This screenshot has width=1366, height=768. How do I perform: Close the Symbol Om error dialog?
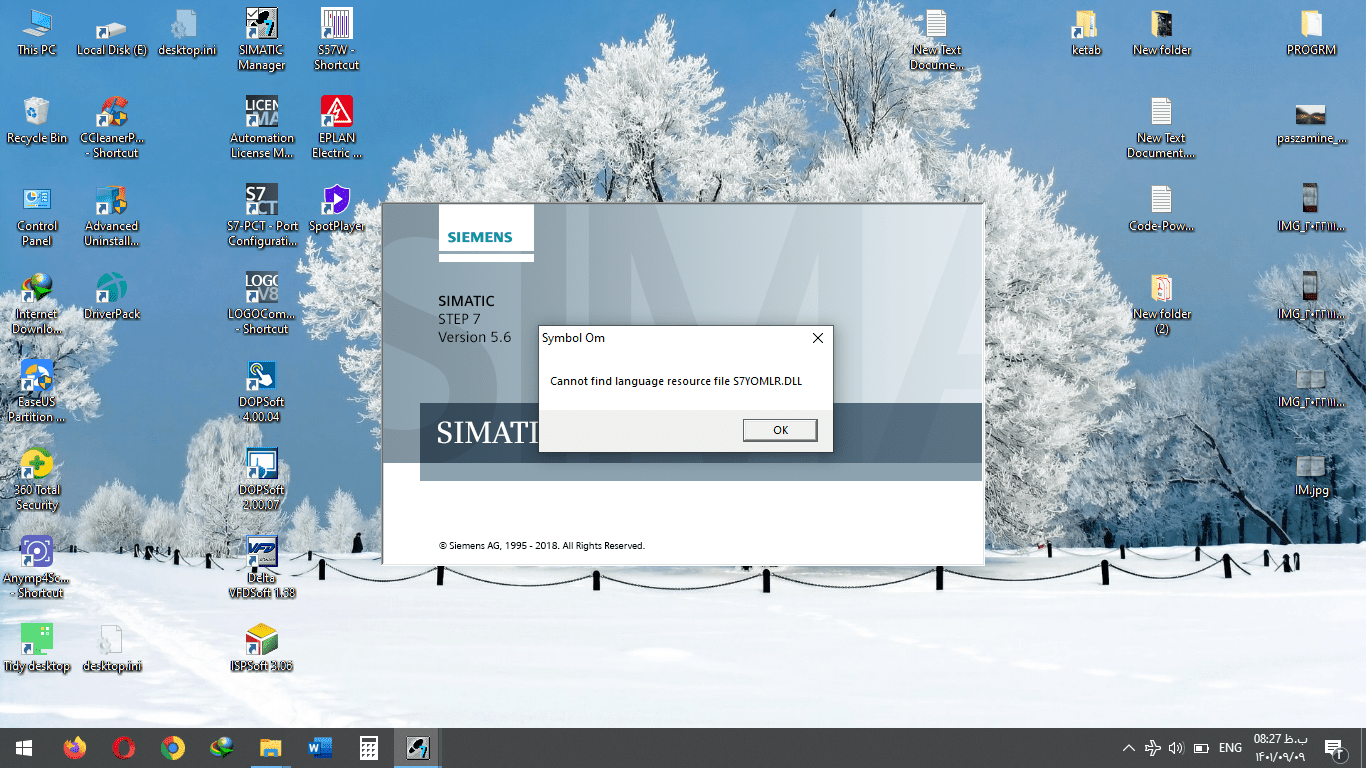817,338
